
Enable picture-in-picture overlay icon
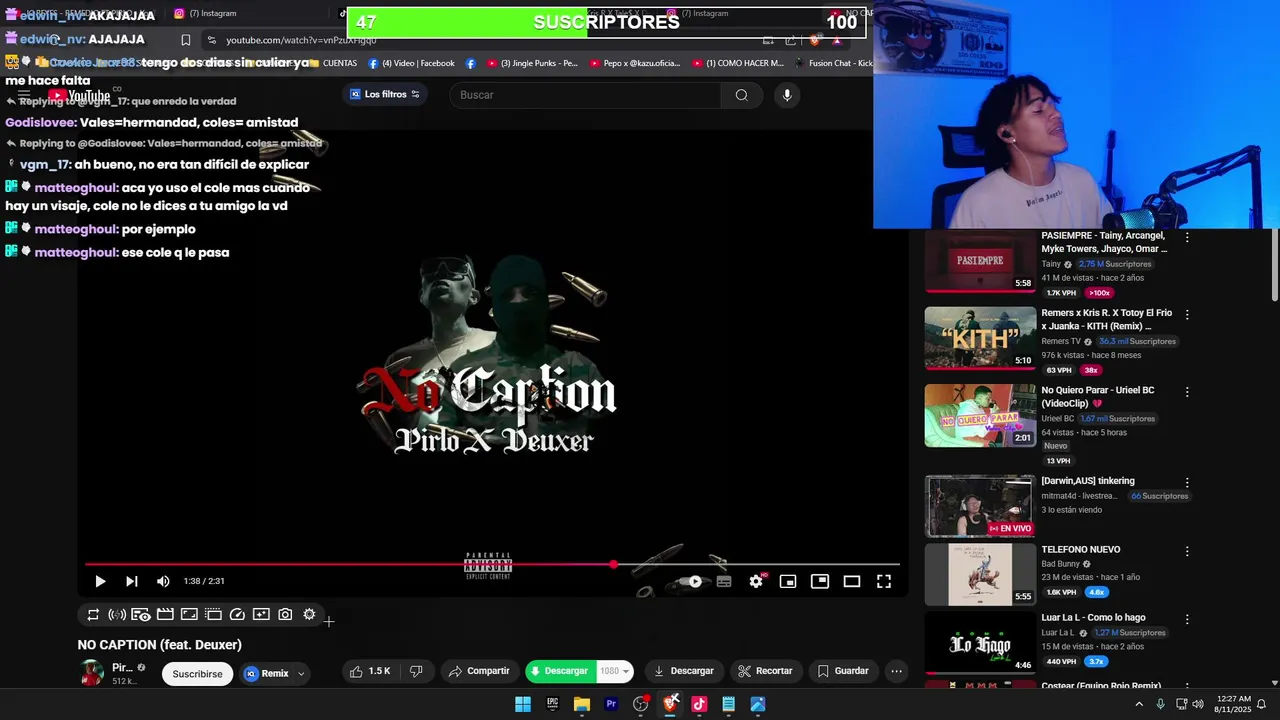coord(820,581)
